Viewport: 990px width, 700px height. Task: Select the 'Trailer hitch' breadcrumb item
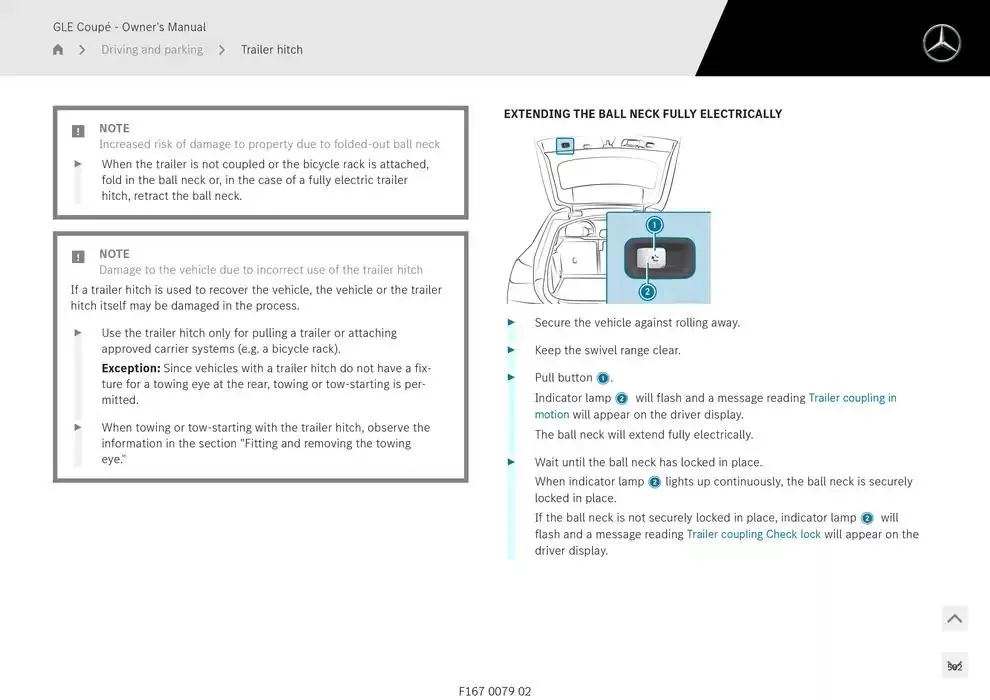click(x=271, y=49)
